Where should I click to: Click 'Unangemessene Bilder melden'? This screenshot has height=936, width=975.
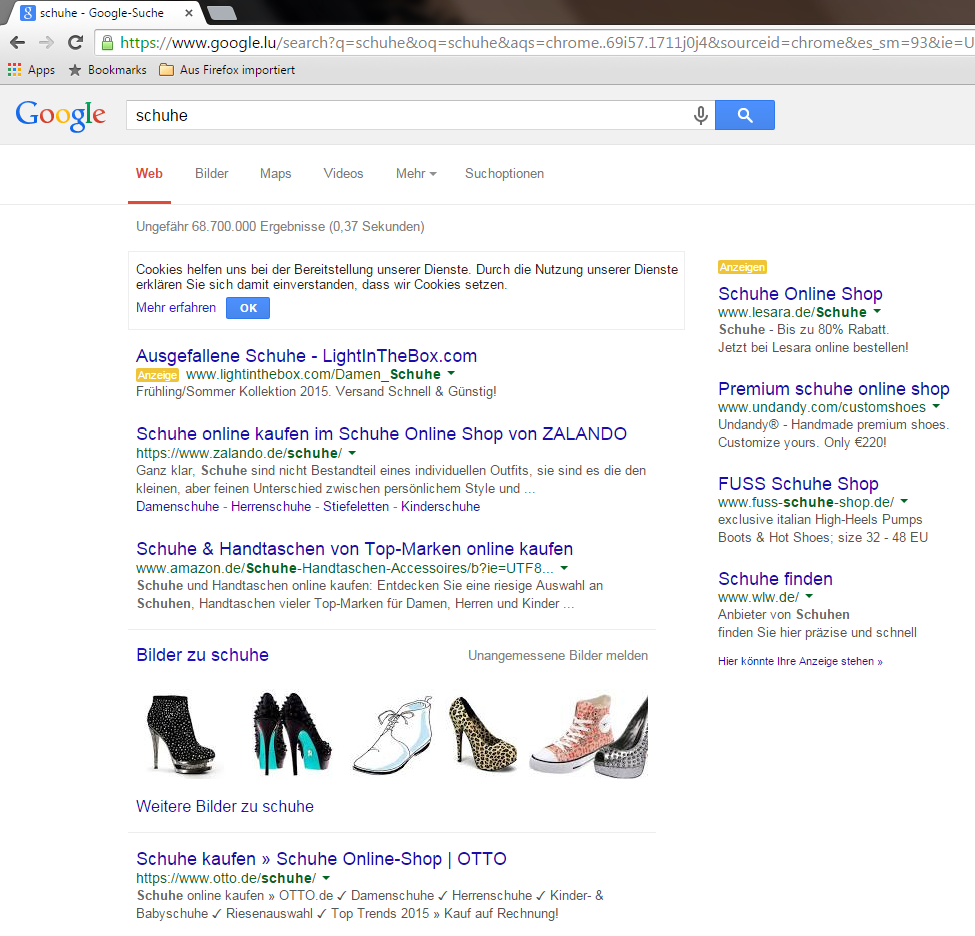pyautogui.click(x=558, y=656)
